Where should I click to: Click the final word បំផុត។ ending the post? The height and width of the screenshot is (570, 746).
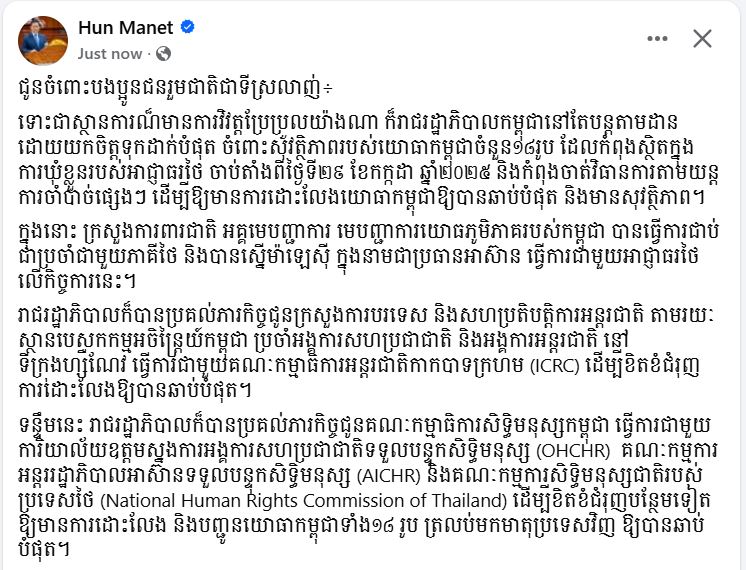point(44,550)
